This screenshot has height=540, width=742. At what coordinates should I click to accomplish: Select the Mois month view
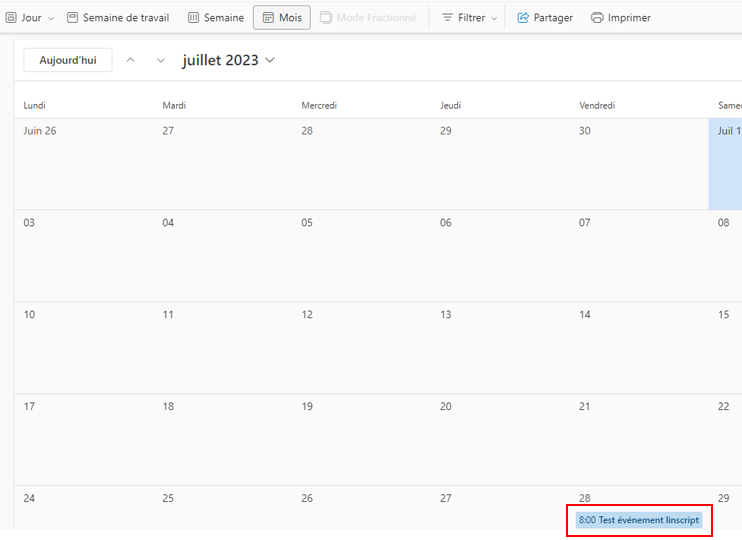point(282,18)
